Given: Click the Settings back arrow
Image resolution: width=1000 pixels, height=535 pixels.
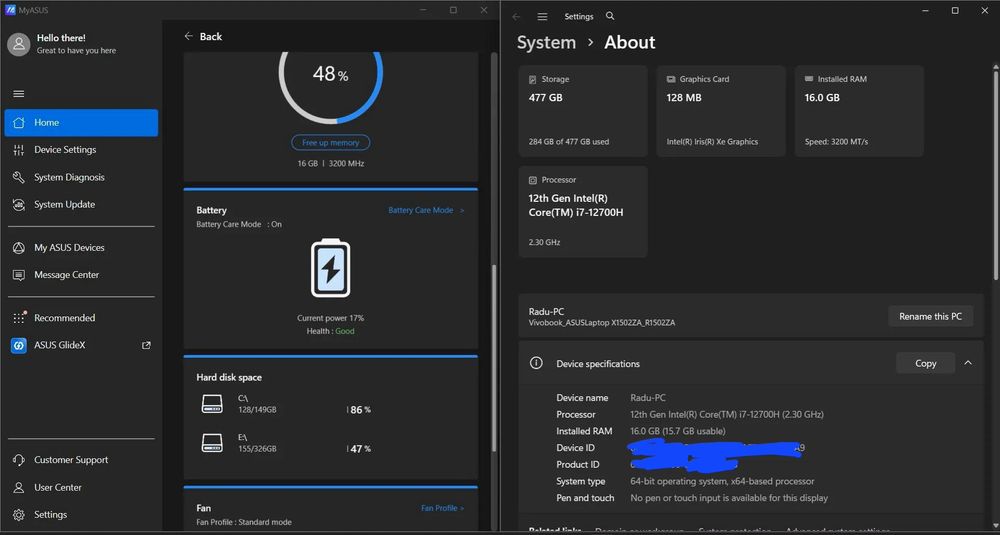Looking at the screenshot, I should tap(517, 17).
